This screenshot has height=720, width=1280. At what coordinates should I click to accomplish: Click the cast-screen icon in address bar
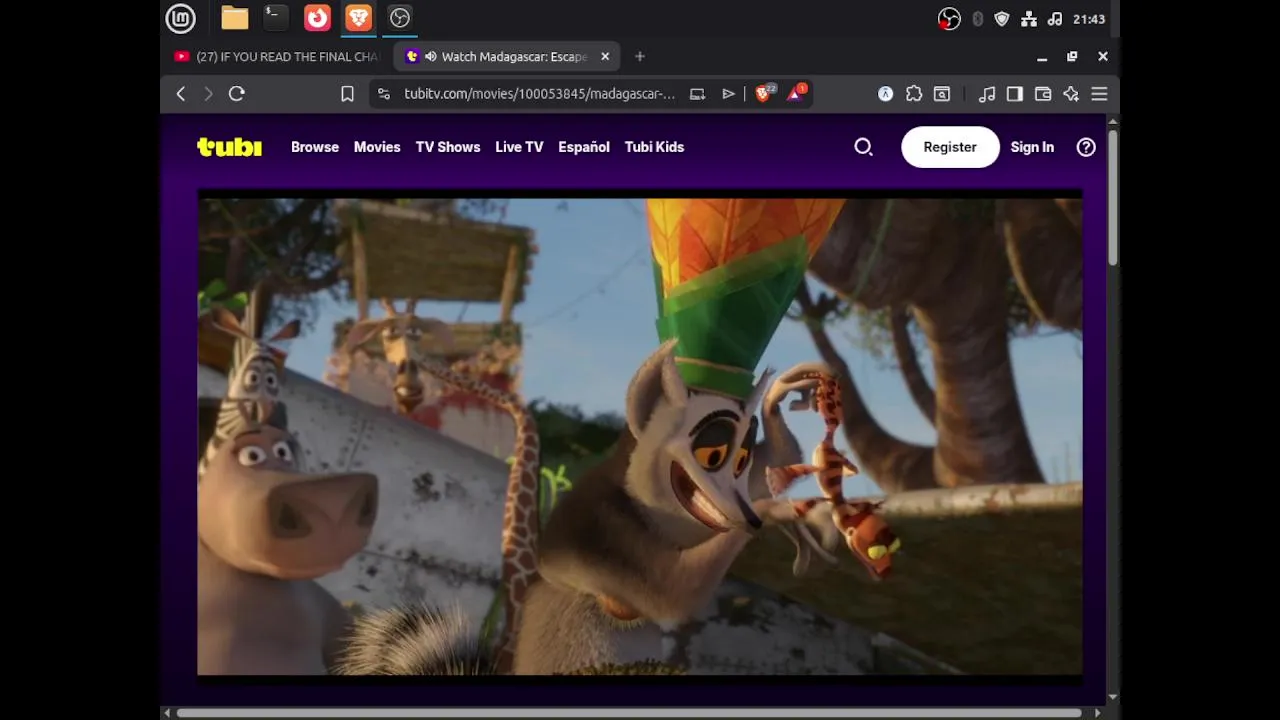click(697, 94)
